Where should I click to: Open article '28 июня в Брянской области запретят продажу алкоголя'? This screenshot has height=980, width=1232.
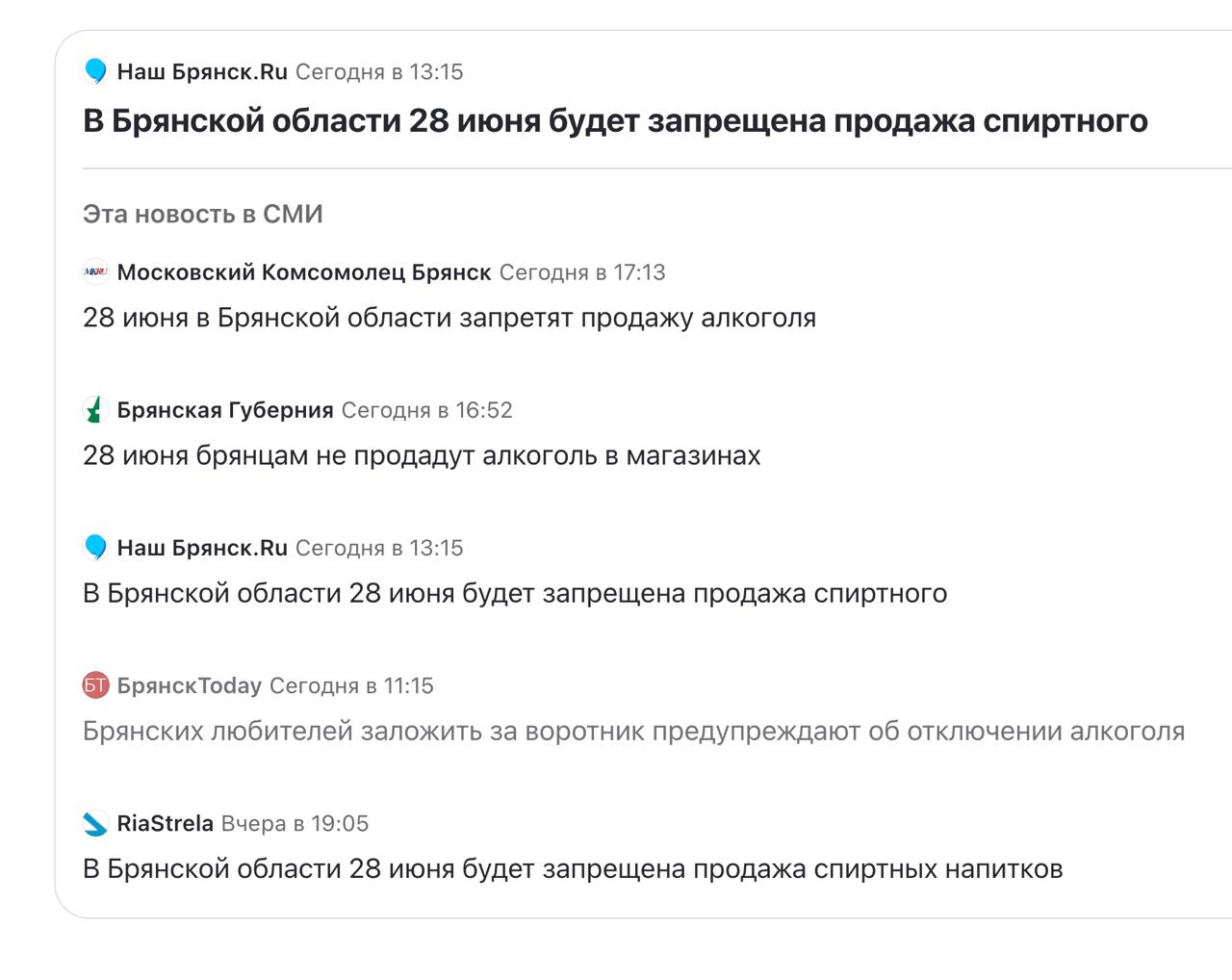pos(449,318)
